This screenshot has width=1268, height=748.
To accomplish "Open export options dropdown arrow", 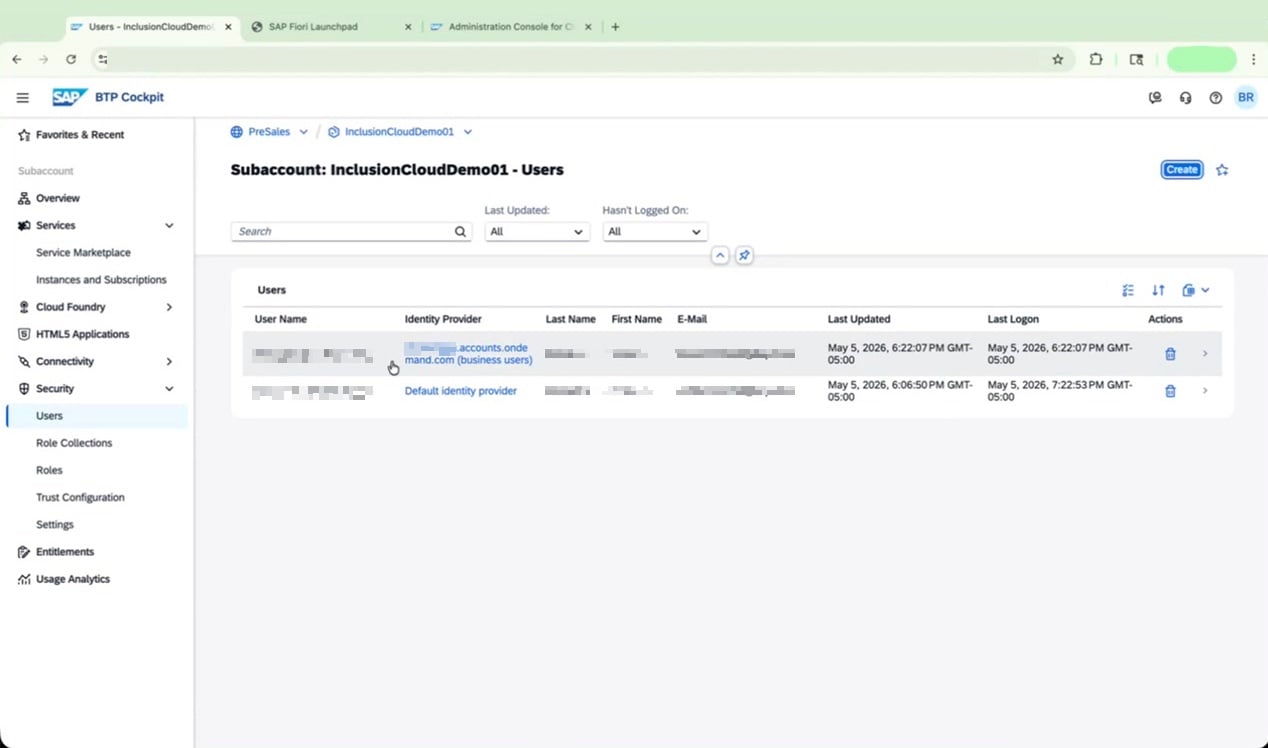I will [x=1205, y=290].
